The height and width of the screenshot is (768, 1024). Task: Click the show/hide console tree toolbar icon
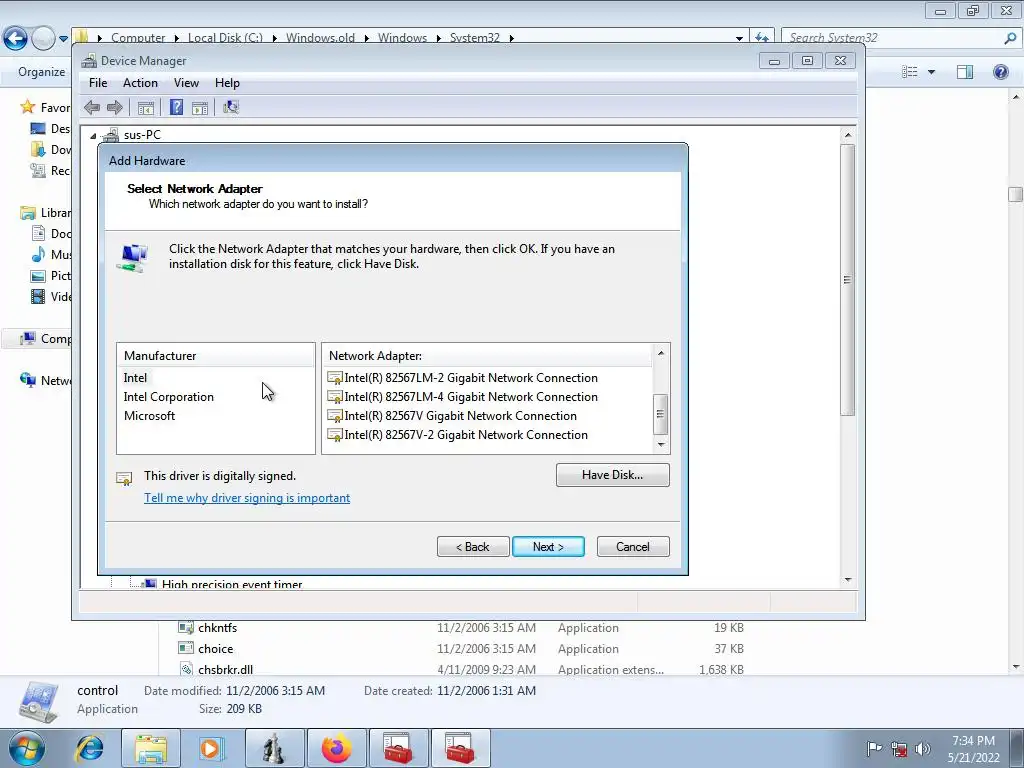pos(146,108)
